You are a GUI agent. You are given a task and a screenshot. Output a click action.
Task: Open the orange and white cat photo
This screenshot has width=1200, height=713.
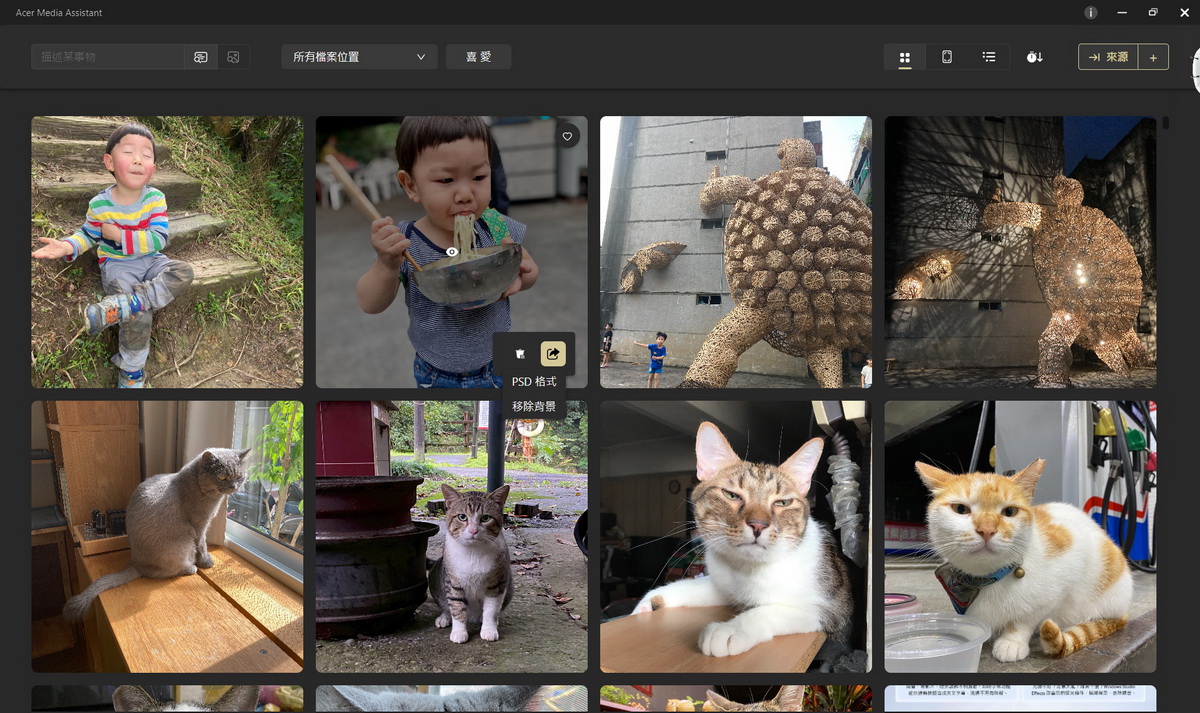click(x=1020, y=537)
